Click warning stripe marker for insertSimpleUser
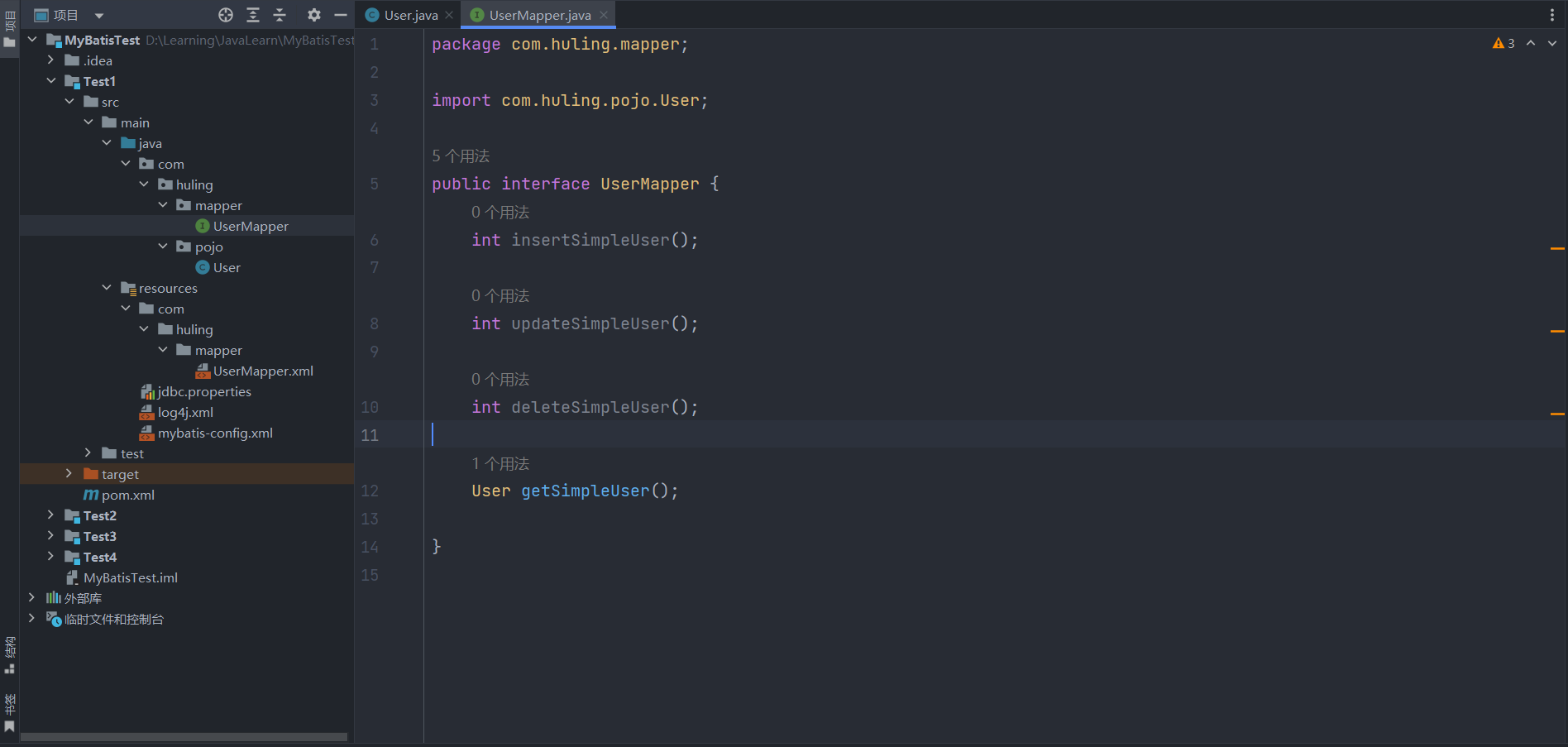Image resolution: width=1568 pixels, height=747 pixels. click(x=1557, y=248)
